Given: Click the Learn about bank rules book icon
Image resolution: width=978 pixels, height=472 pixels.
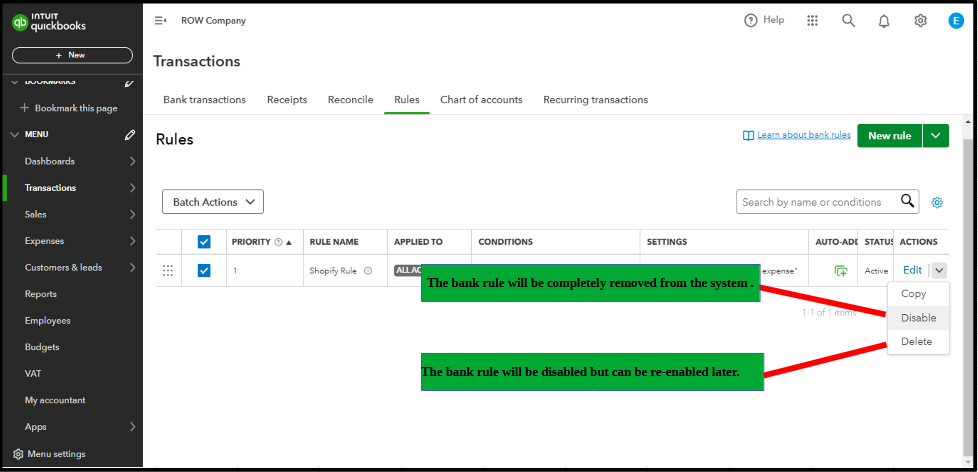Looking at the screenshot, I should [x=748, y=135].
